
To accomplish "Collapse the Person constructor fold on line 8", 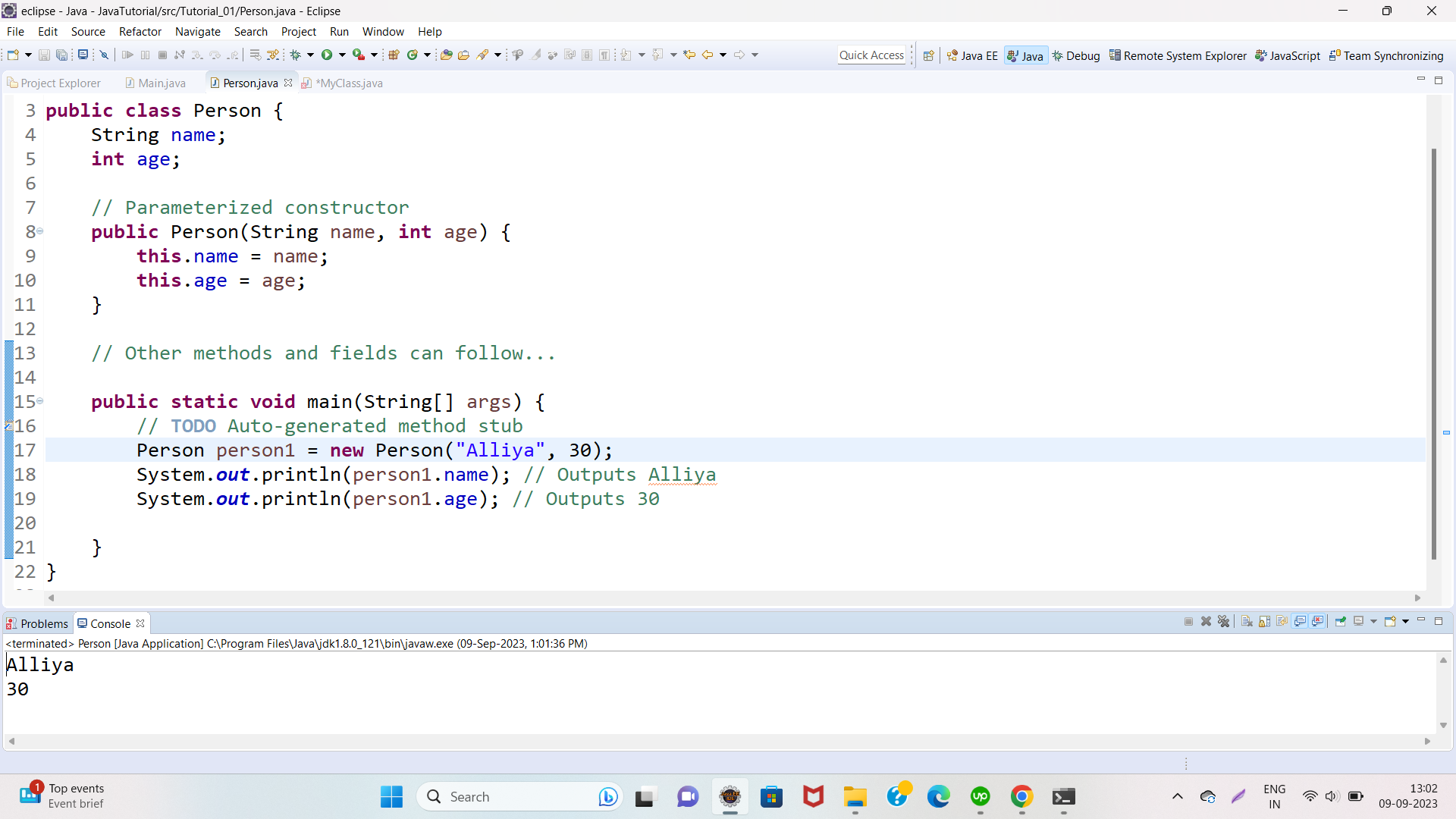I will (x=40, y=231).
